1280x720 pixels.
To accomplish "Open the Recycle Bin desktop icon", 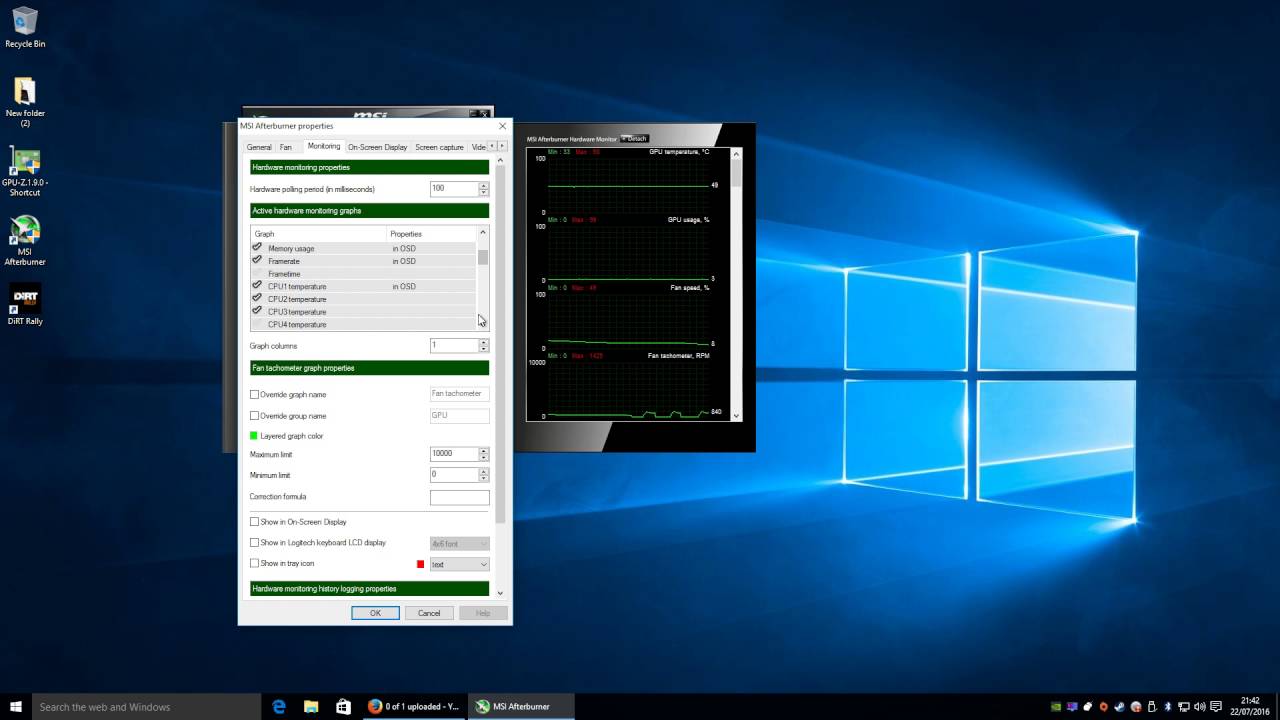I will [25, 27].
